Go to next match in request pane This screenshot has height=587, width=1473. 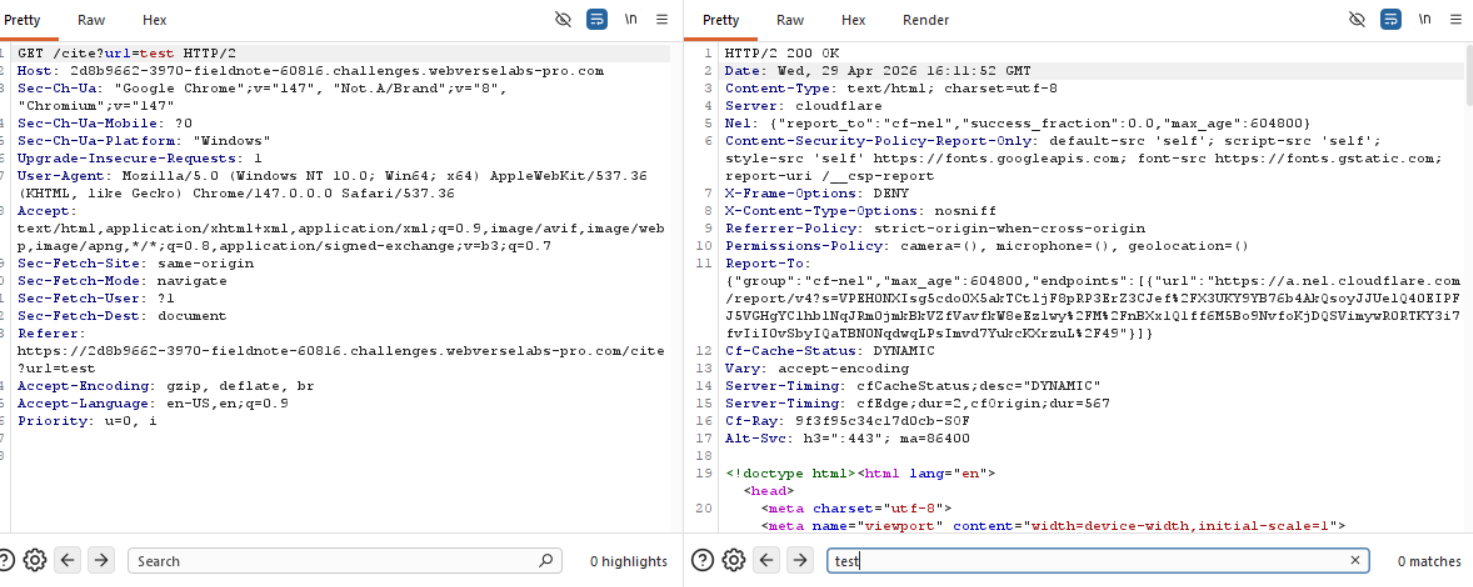[x=101, y=560]
